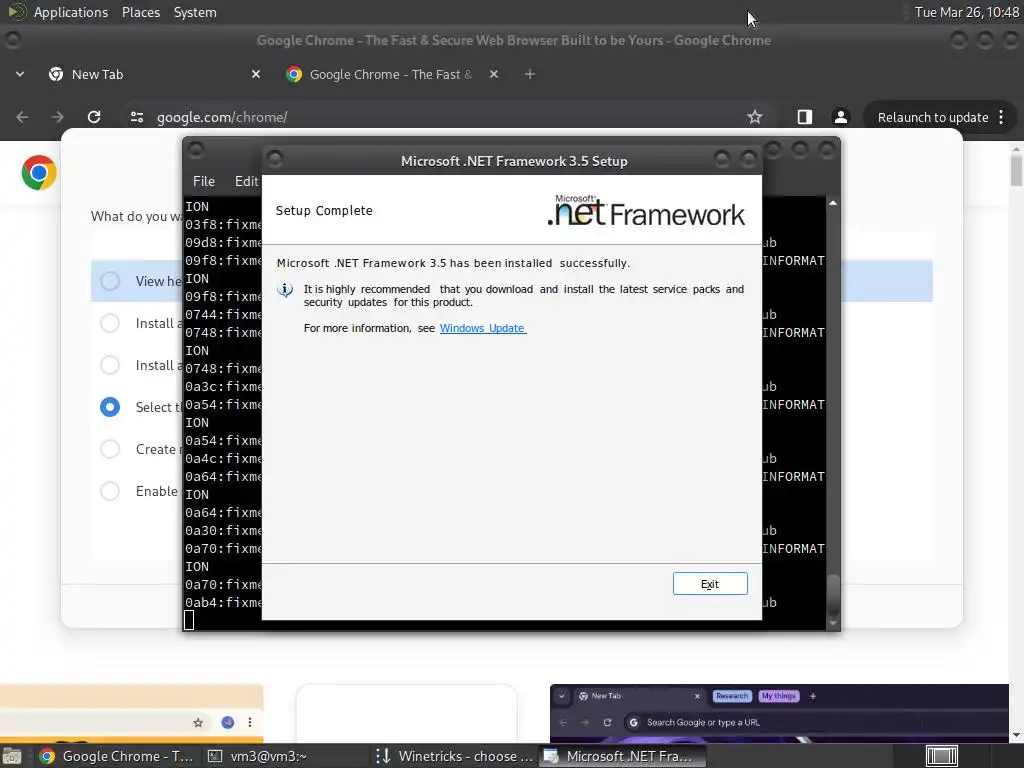Select the 'View he...' radio option
This screenshot has height=768, width=1024.
(110, 281)
